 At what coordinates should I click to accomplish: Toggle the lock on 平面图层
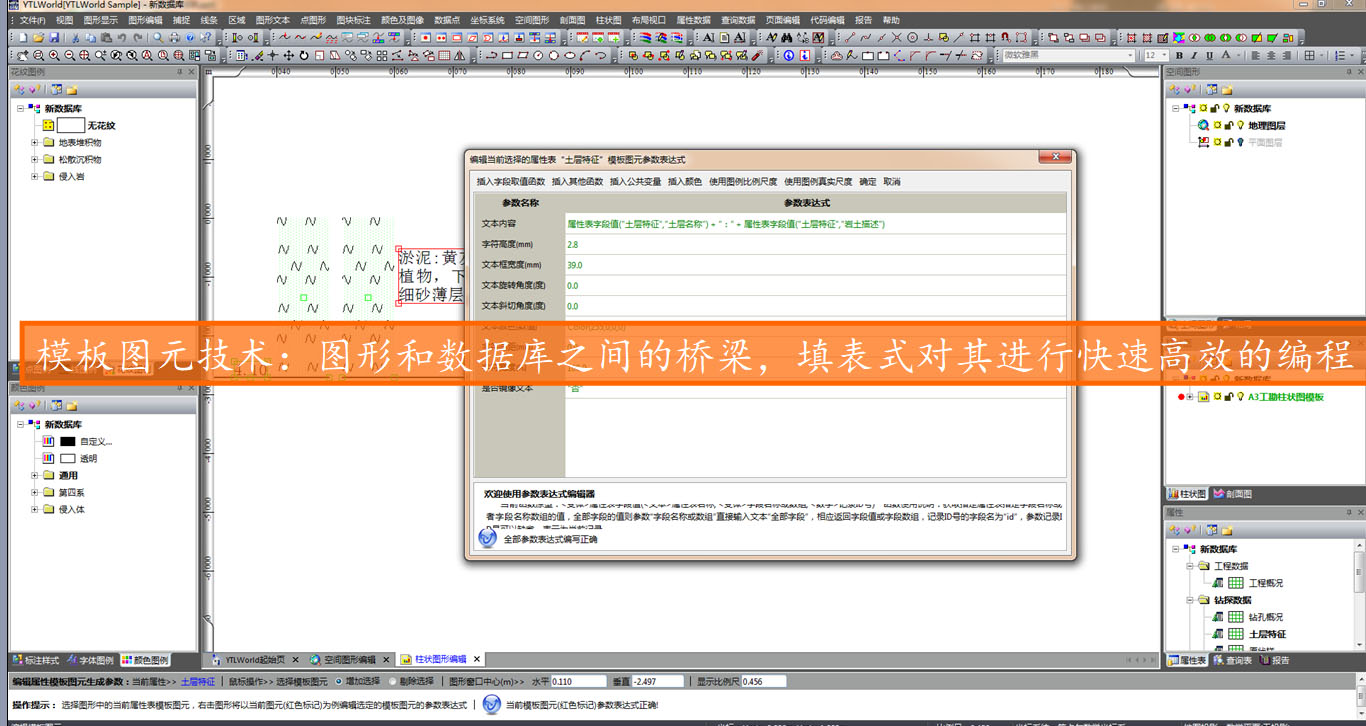pos(1229,142)
